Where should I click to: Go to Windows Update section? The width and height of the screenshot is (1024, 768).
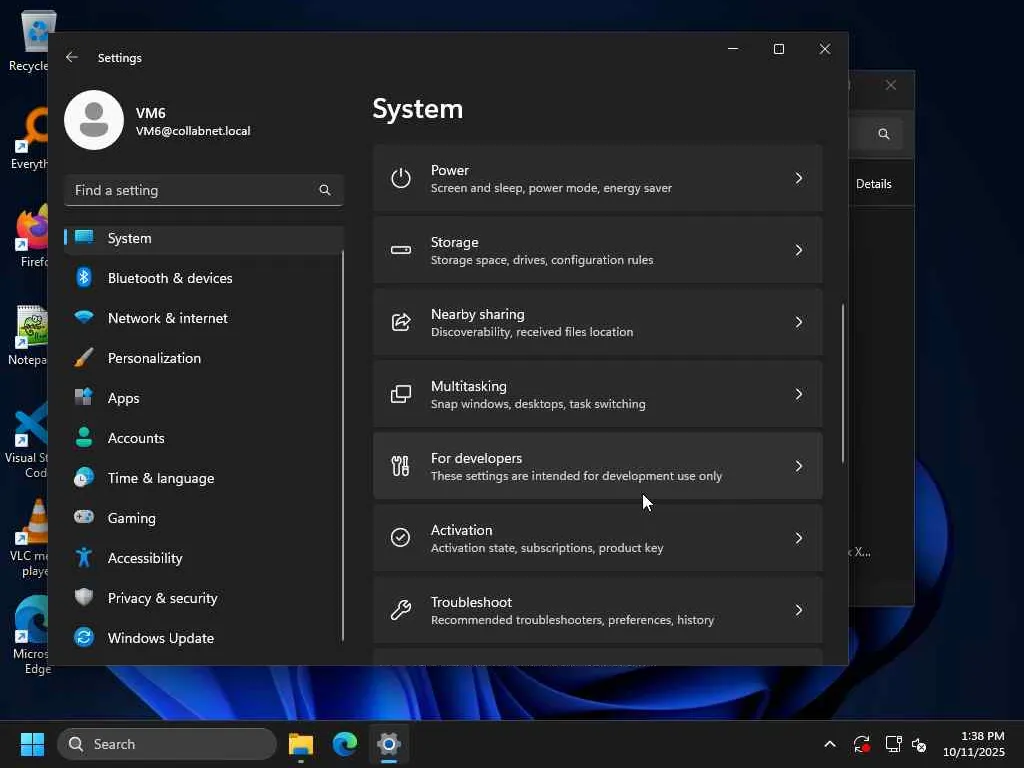pos(160,638)
